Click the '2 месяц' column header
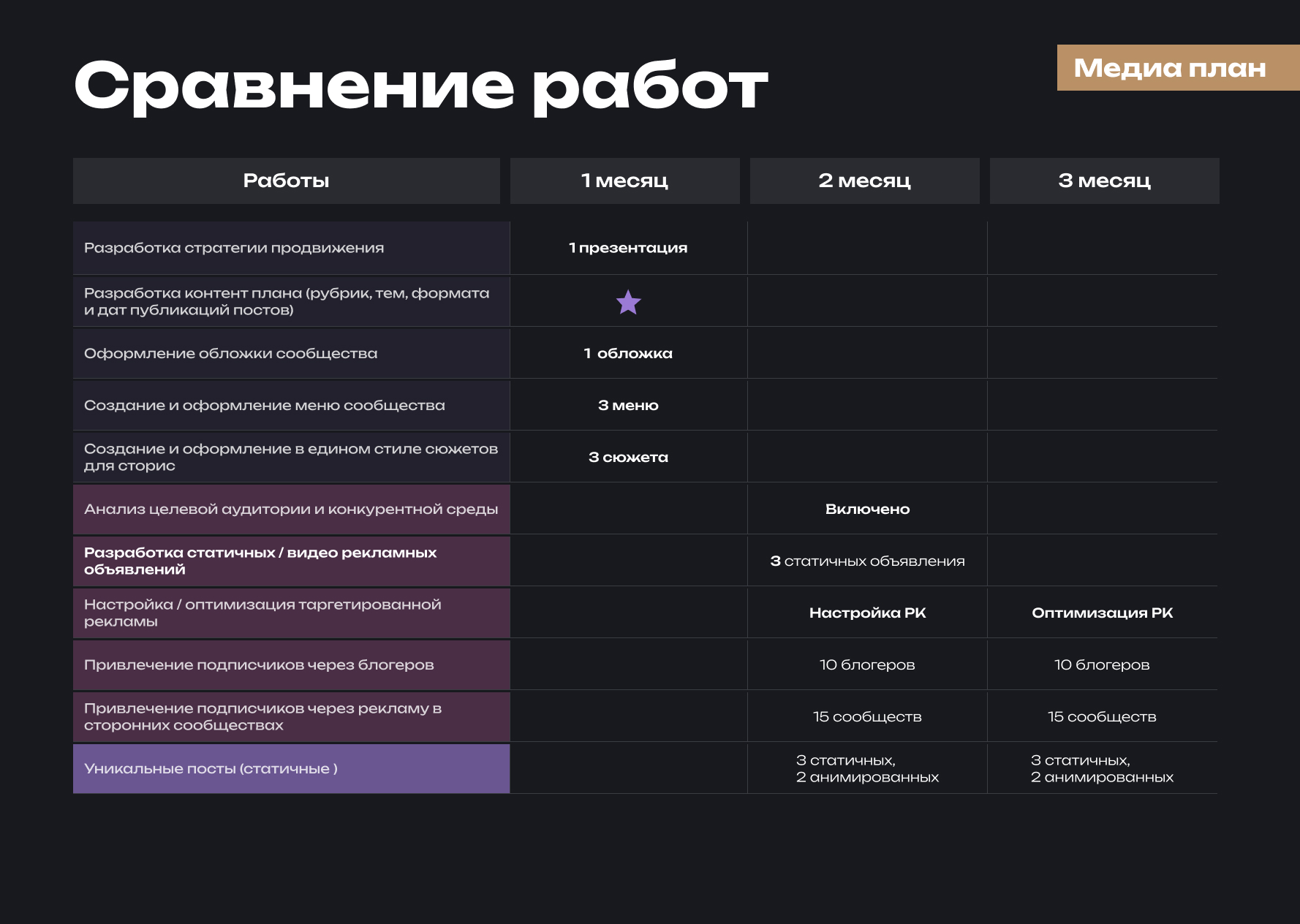This screenshot has height=924, width=1300. pyautogui.click(x=865, y=181)
